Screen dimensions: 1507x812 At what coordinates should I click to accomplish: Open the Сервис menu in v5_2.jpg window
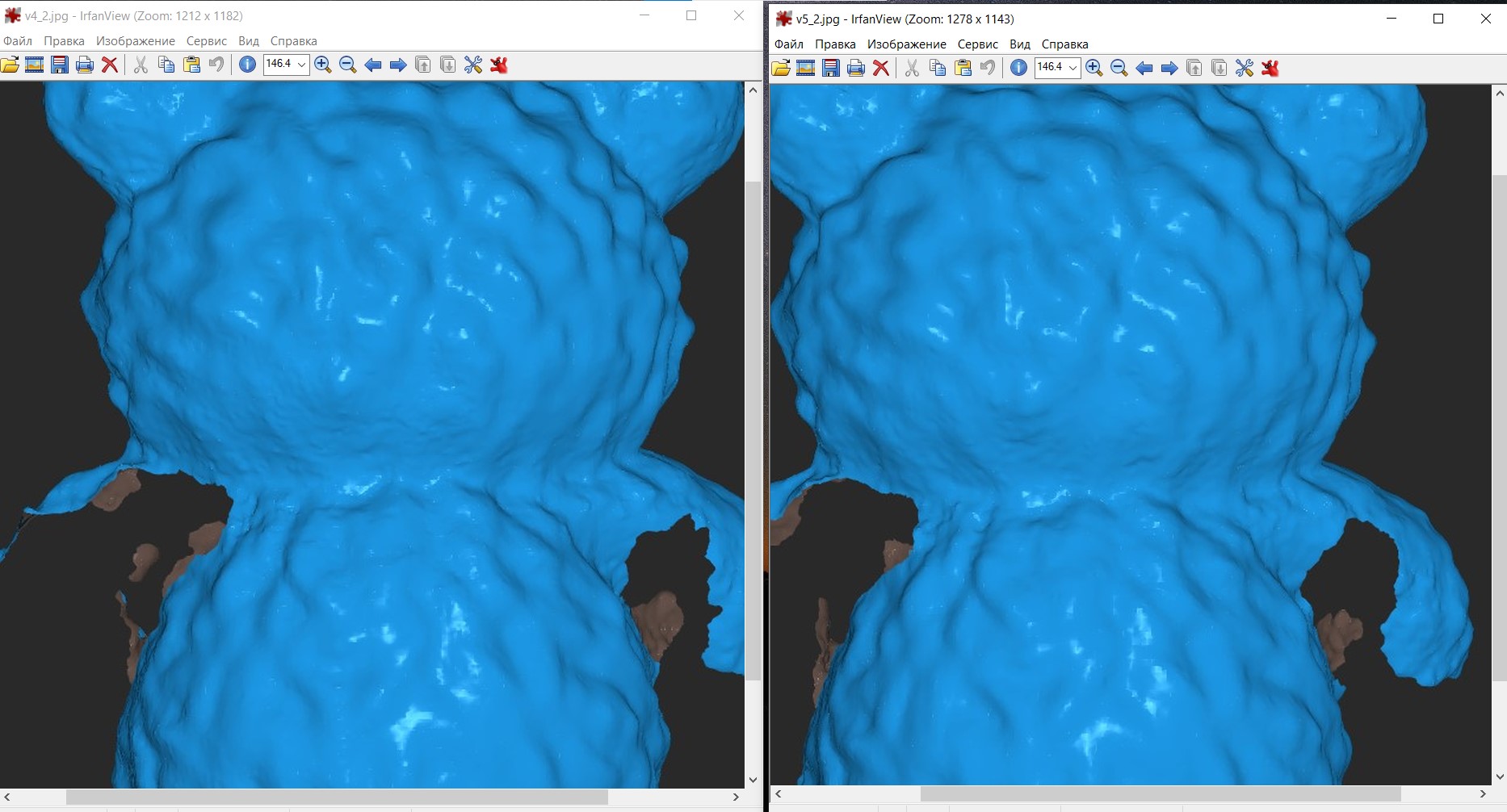(978, 44)
